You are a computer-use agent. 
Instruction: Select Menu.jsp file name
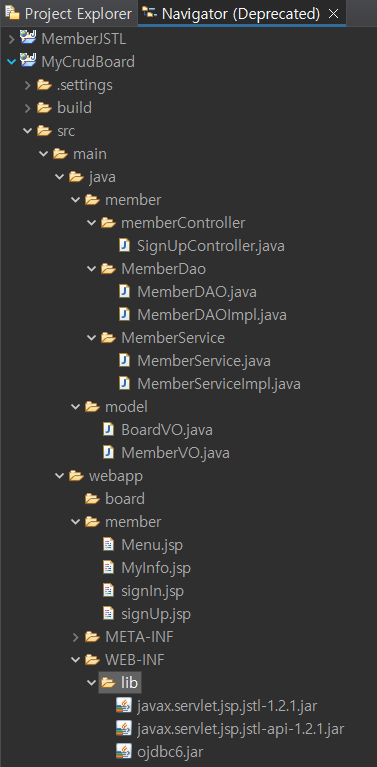point(152,545)
